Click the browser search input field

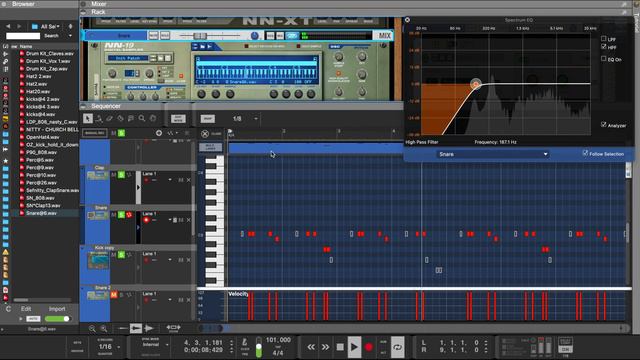23,36
